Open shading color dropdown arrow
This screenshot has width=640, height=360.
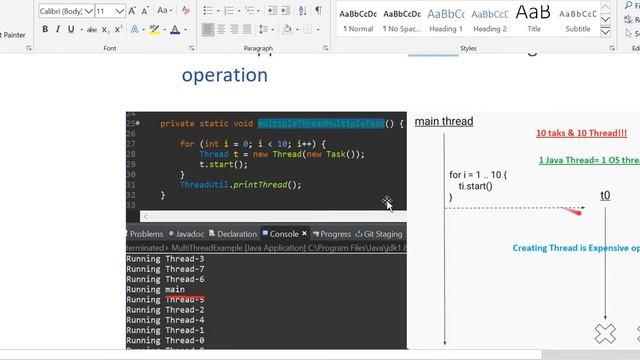tap(297, 29)
